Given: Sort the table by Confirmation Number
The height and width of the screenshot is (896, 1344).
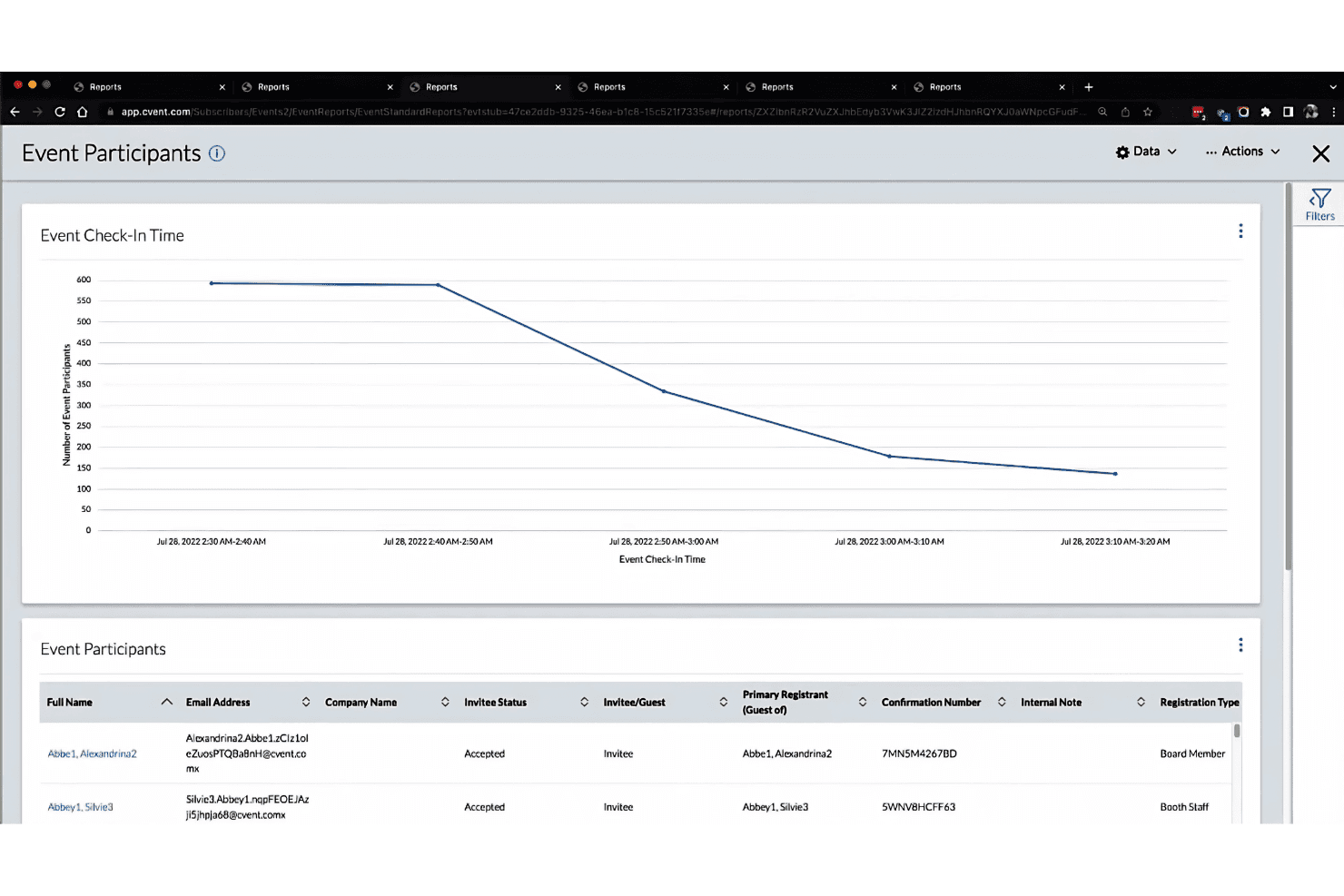Looking at the screenshot, I should coord(1002,702).
